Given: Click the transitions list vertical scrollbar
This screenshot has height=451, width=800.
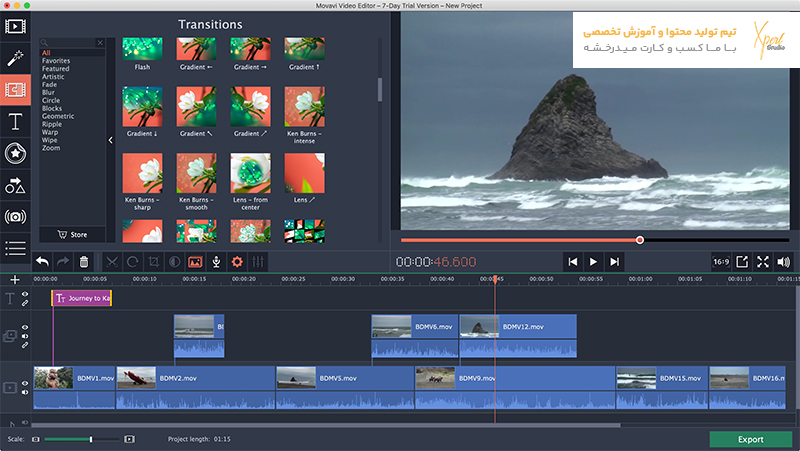Looking at the screenshot, I should pyautogui.click(x=380, y=89).
